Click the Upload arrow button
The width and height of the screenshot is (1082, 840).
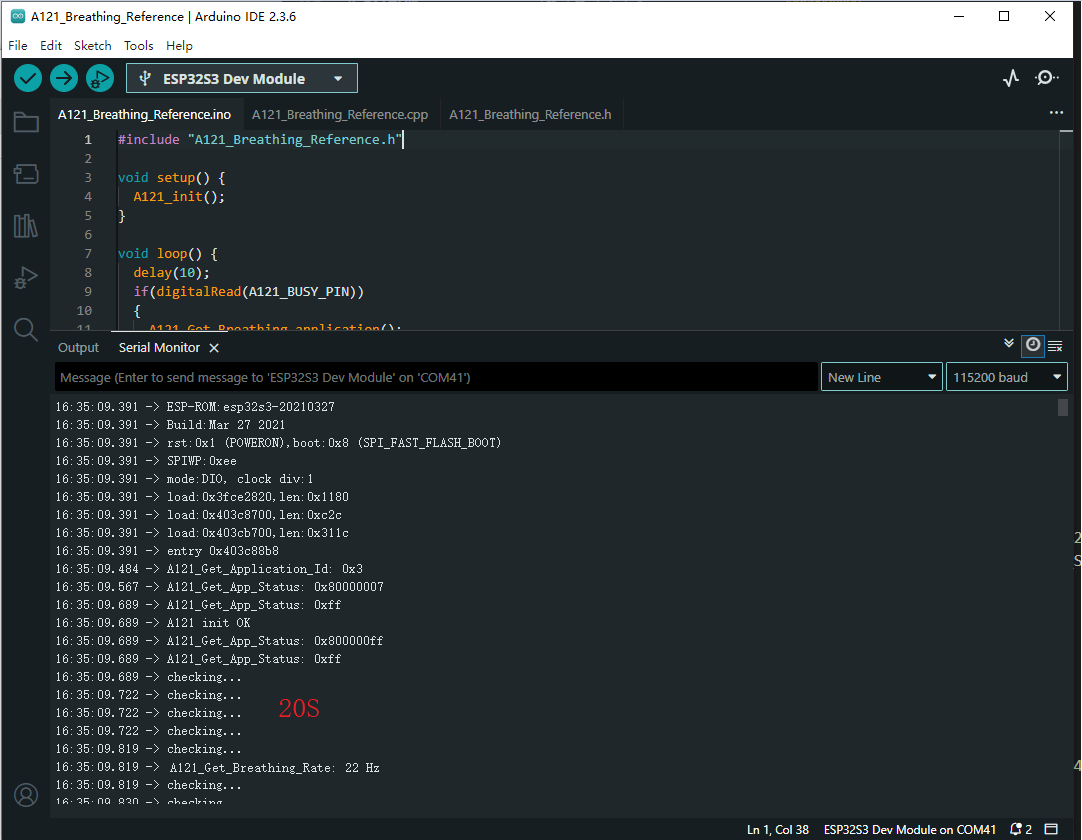tap(64, 78)
